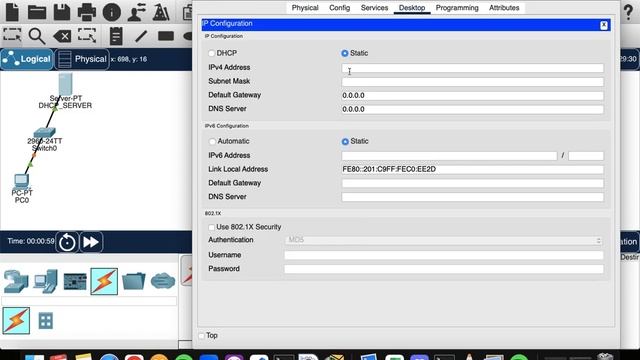This screenshot has height=360, width=640.
Task: Open Connections lightning category
Action: tap(104, 281)
